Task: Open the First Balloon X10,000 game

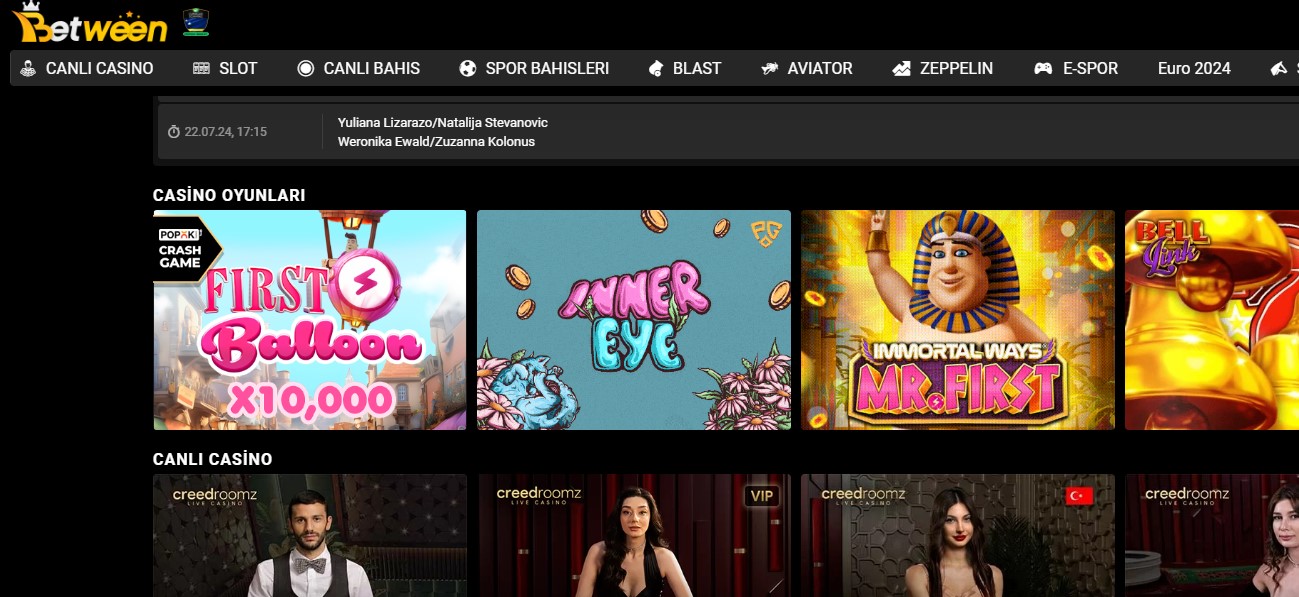Action: click(310, 320)
